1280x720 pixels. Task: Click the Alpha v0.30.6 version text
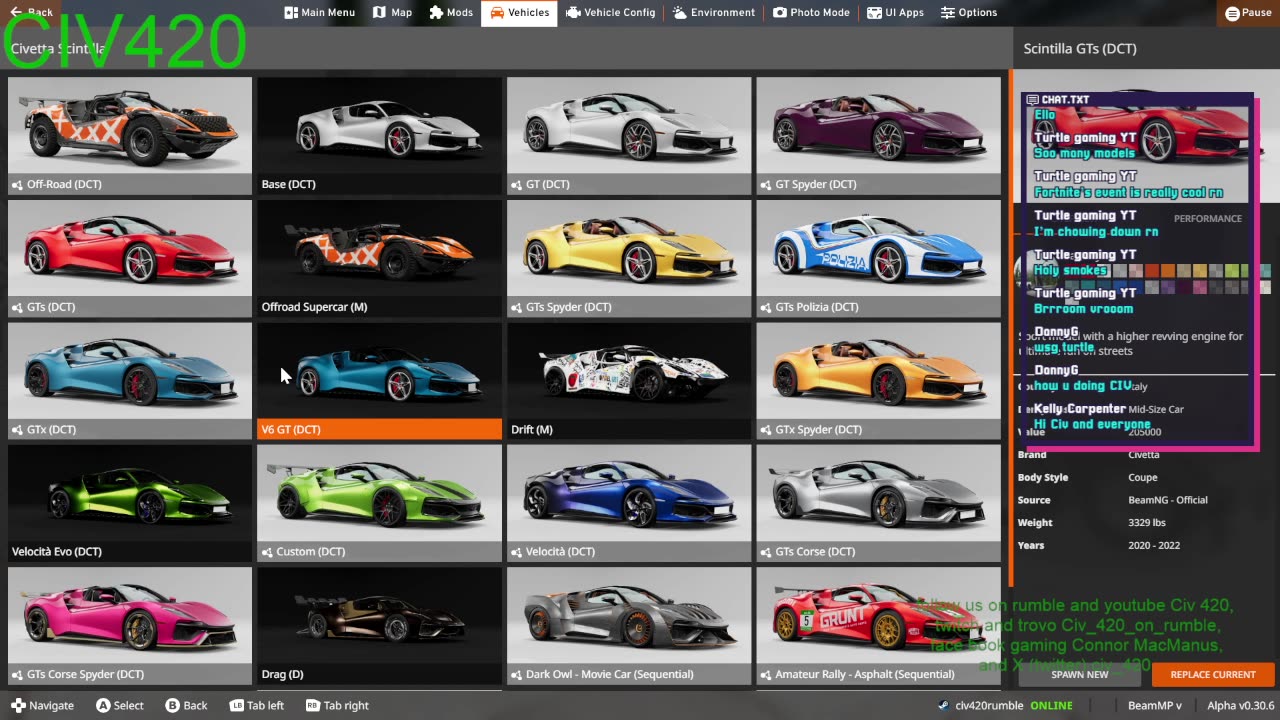click(1240, 705)
